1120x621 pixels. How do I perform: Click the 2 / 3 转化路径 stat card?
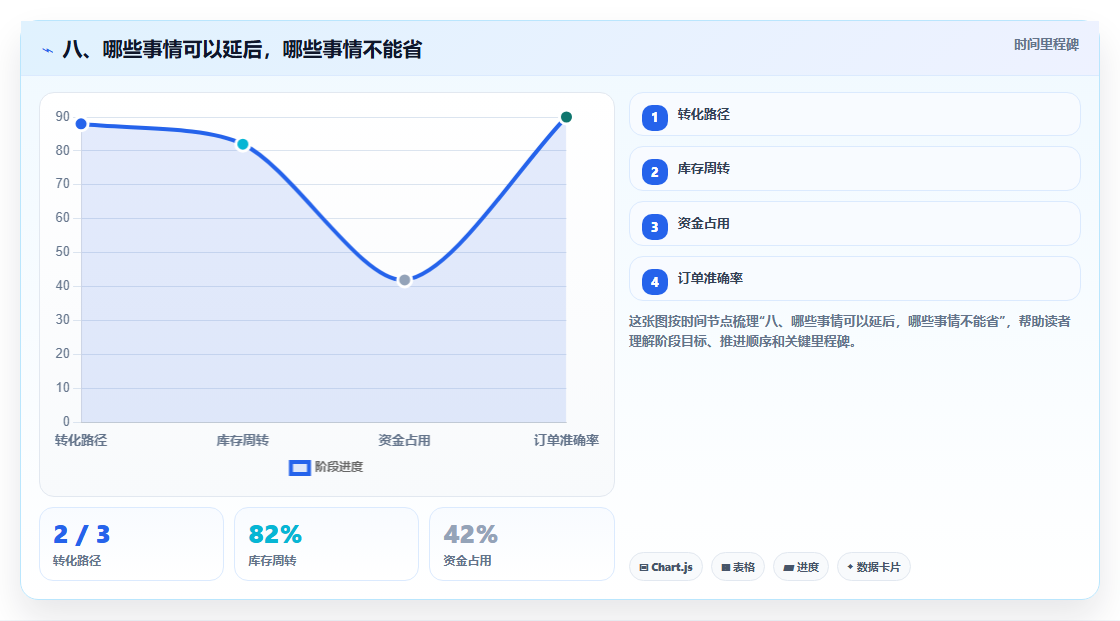point(131,545)
